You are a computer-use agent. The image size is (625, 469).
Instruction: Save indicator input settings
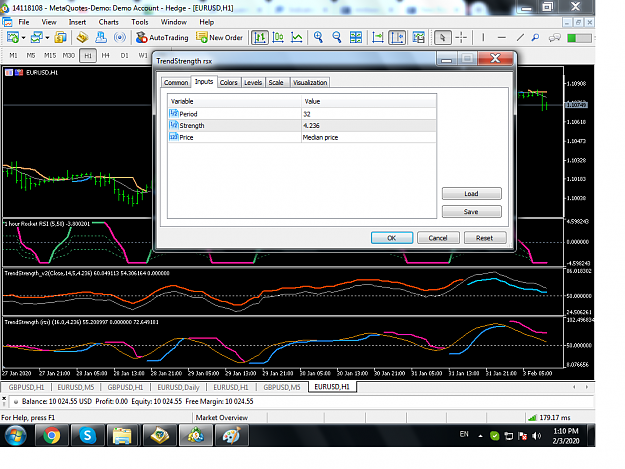(x=472, y=212)
